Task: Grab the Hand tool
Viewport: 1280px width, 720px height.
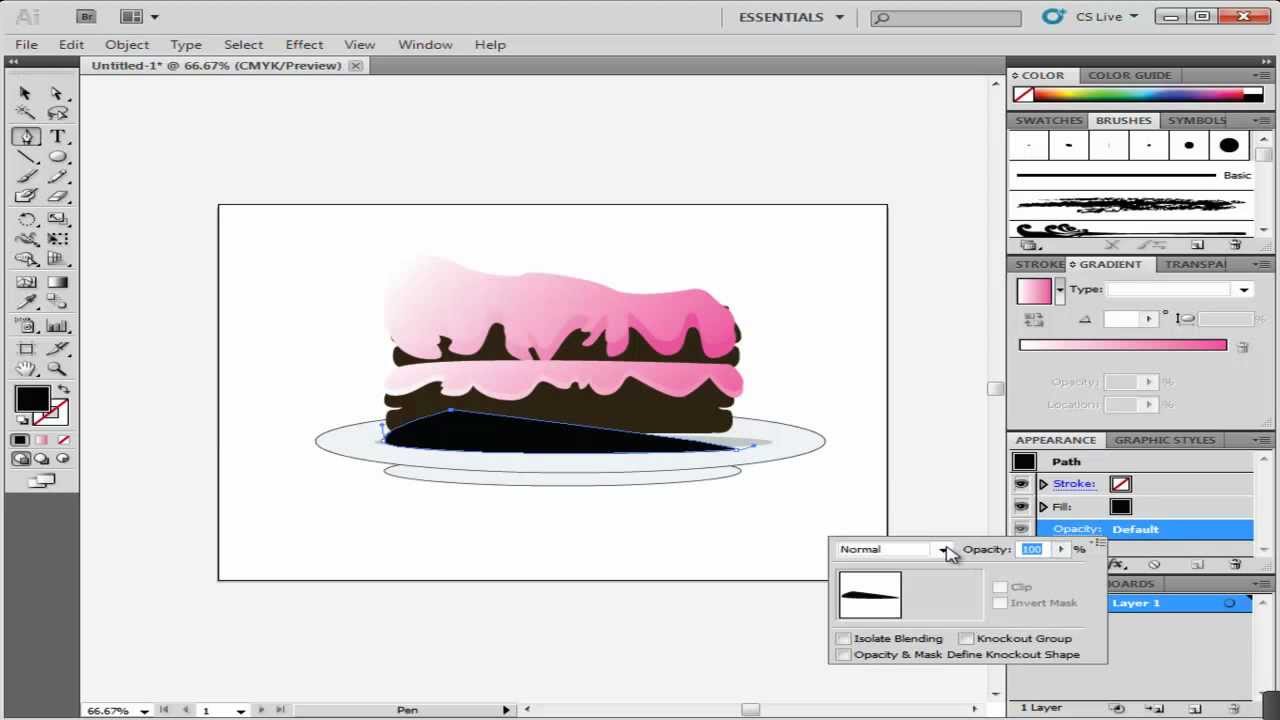Action: coord(26,368)
